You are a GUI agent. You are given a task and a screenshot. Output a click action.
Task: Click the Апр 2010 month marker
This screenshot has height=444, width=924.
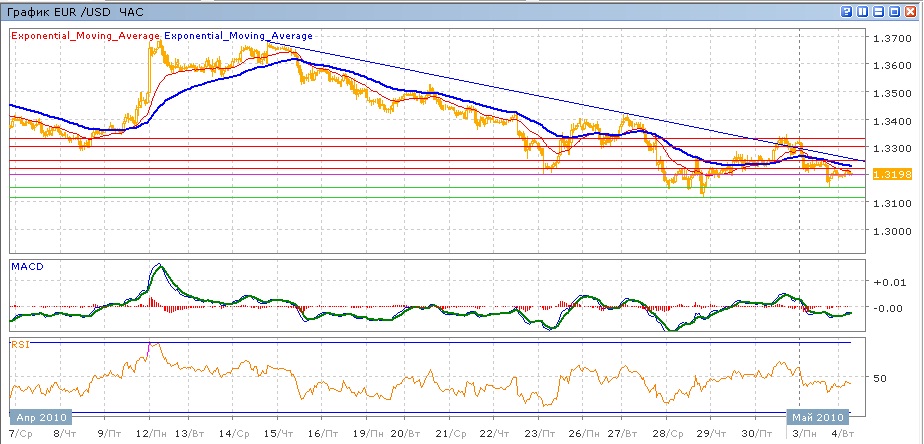coord(38,415)
